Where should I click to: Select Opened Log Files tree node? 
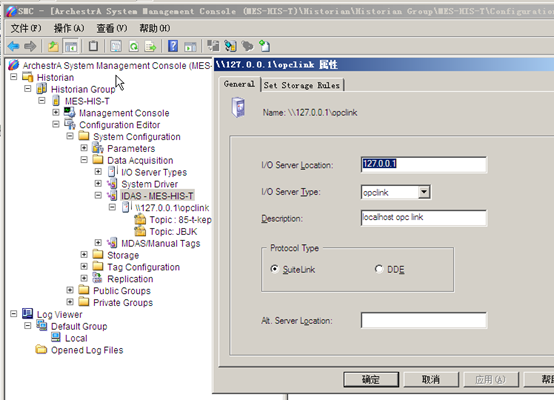[x=87, y=350]
